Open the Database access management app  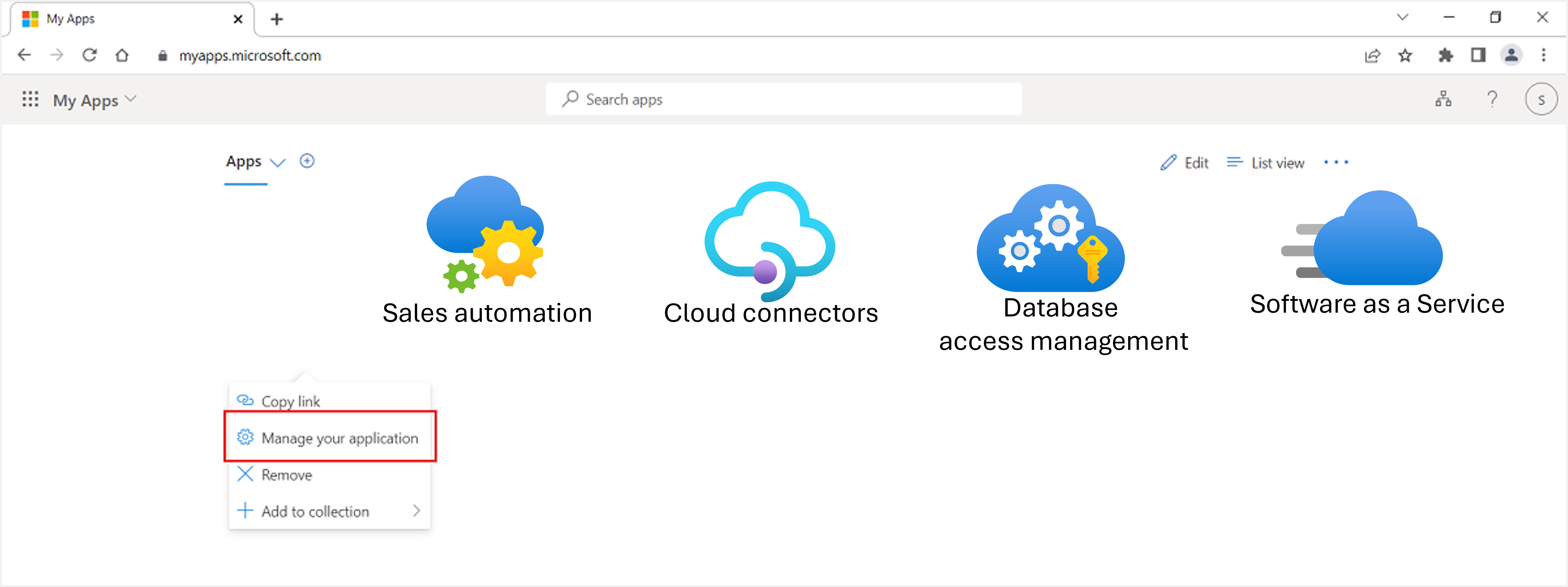pyautogui.click(x=1063, y=269)
